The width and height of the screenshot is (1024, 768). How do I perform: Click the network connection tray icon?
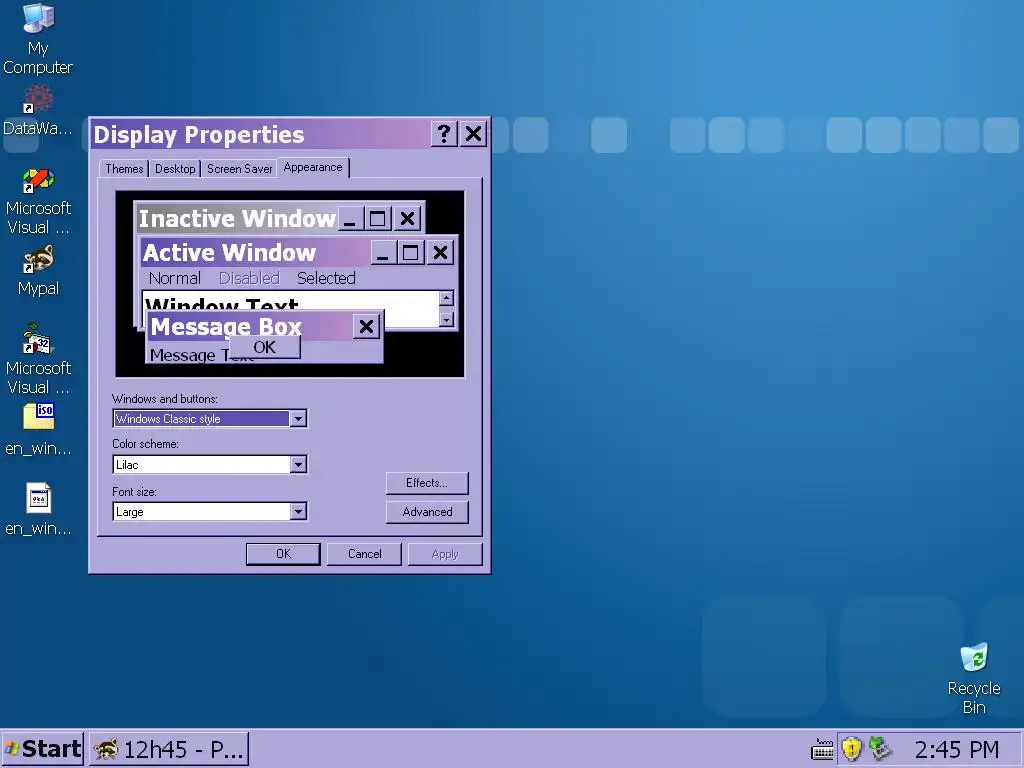click(880, 749)
